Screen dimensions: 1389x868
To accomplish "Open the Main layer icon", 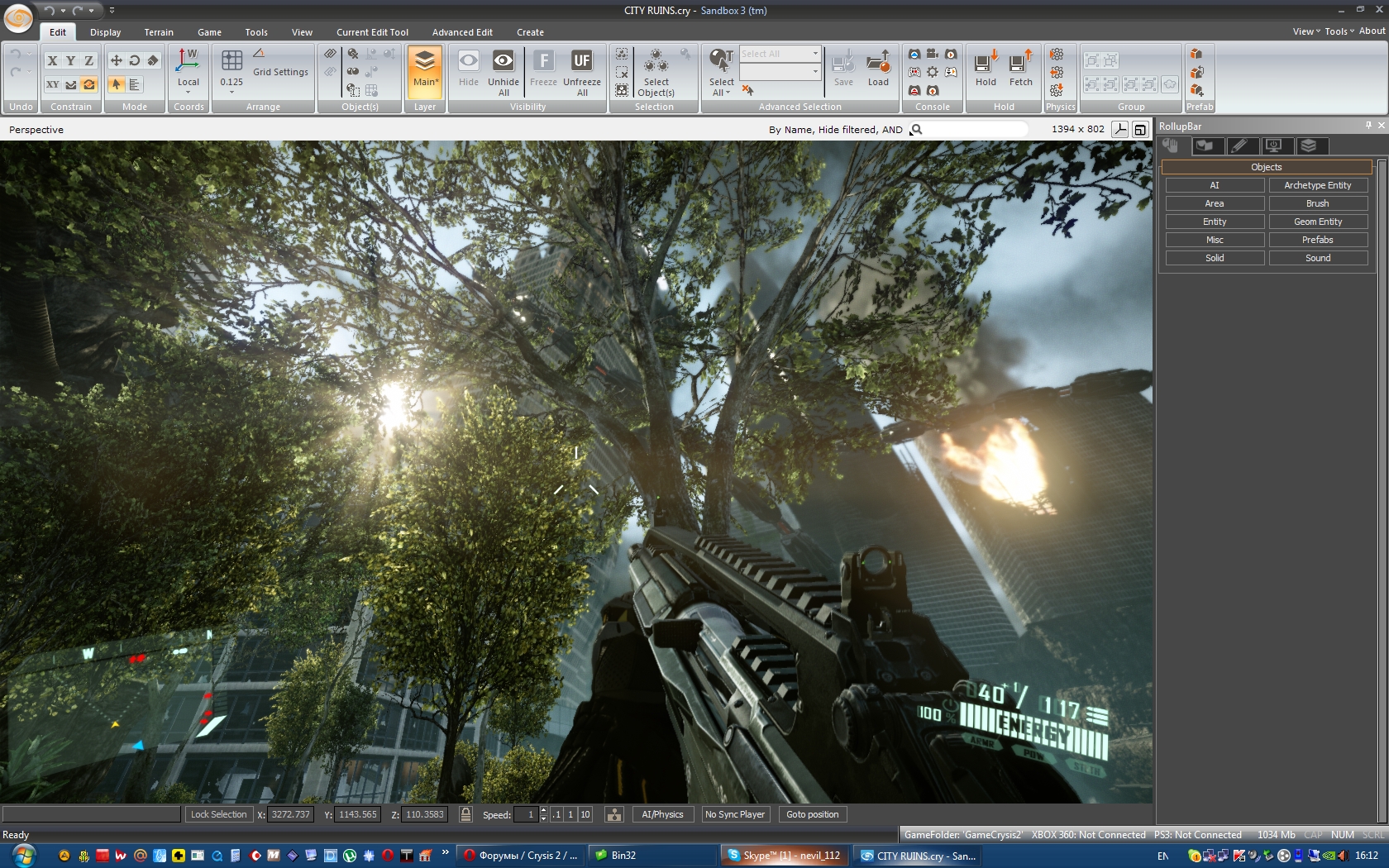I will (x=425, y=61).
